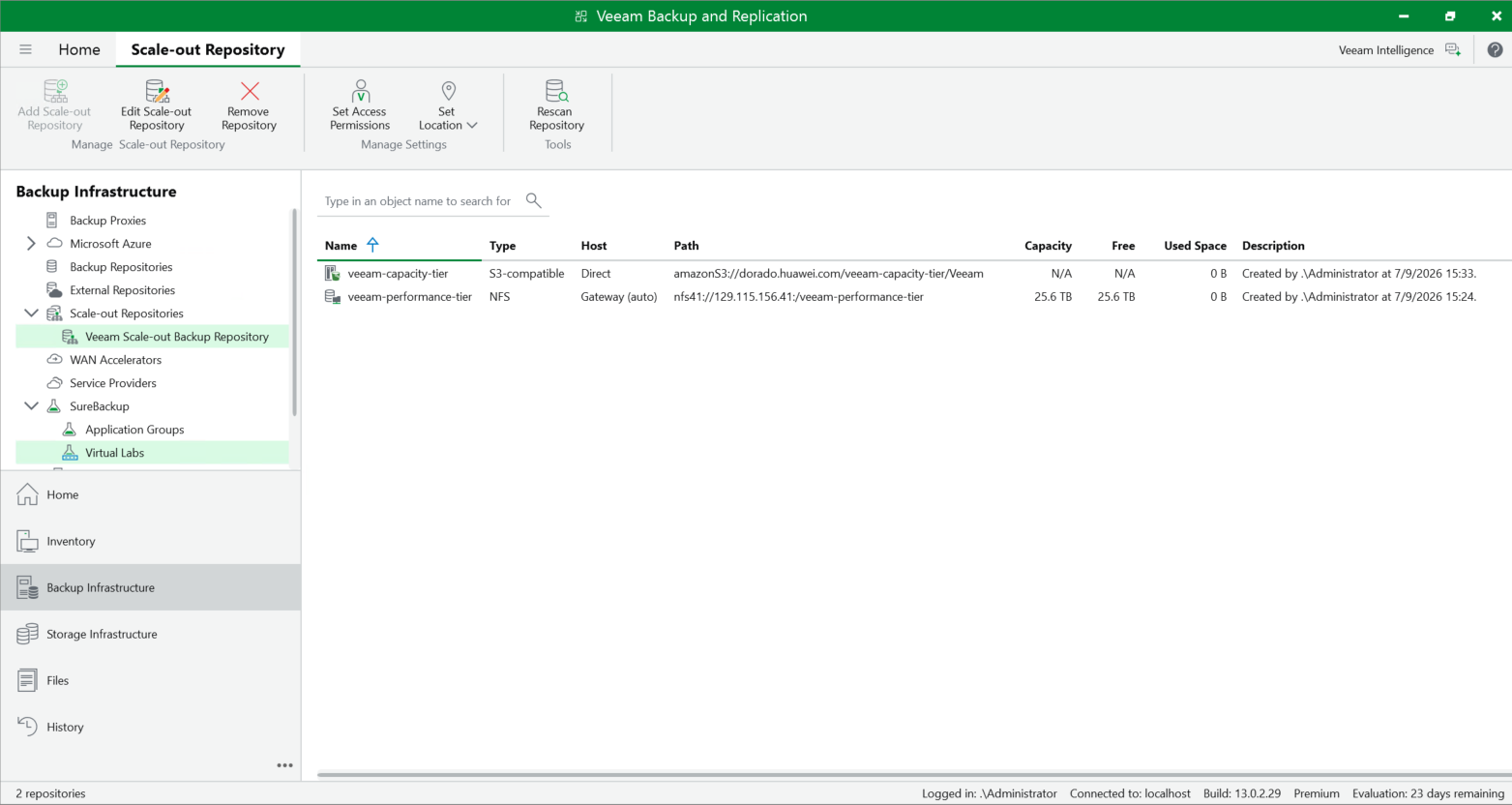Screen dimensions: 1512x805
Task: Click the Backup Proxies tree icon
Action: pos(52,221)
